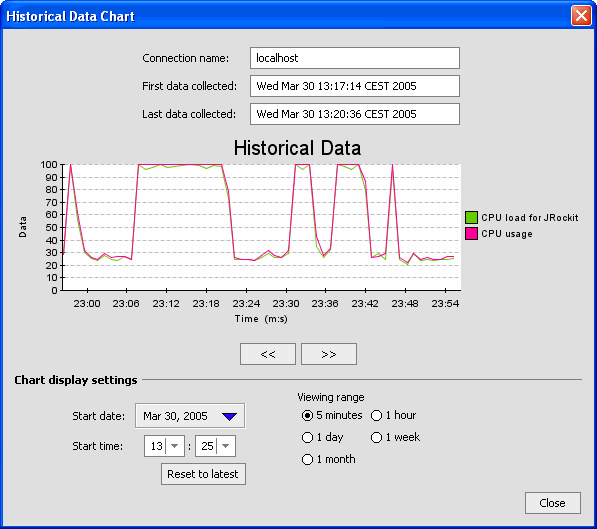
Task: Advance chart with the >> button
Action: point(329,354)
